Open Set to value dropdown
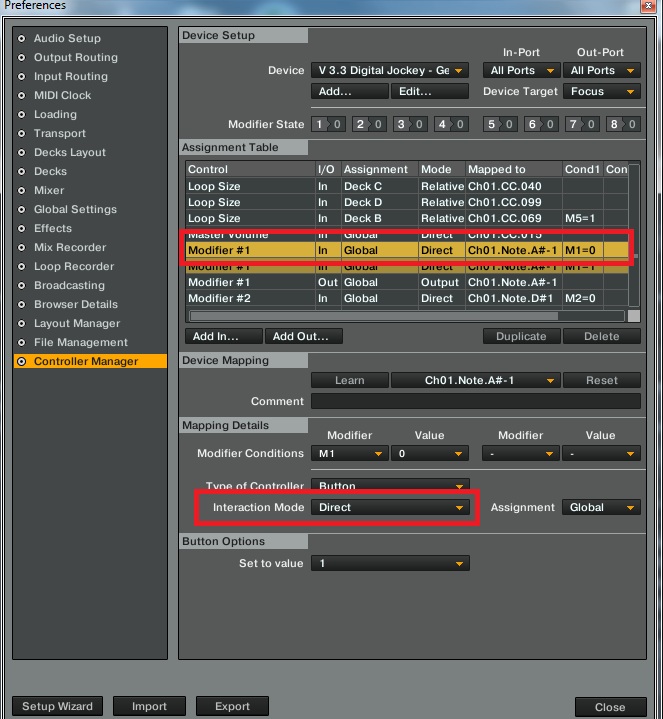 (390, 564)
